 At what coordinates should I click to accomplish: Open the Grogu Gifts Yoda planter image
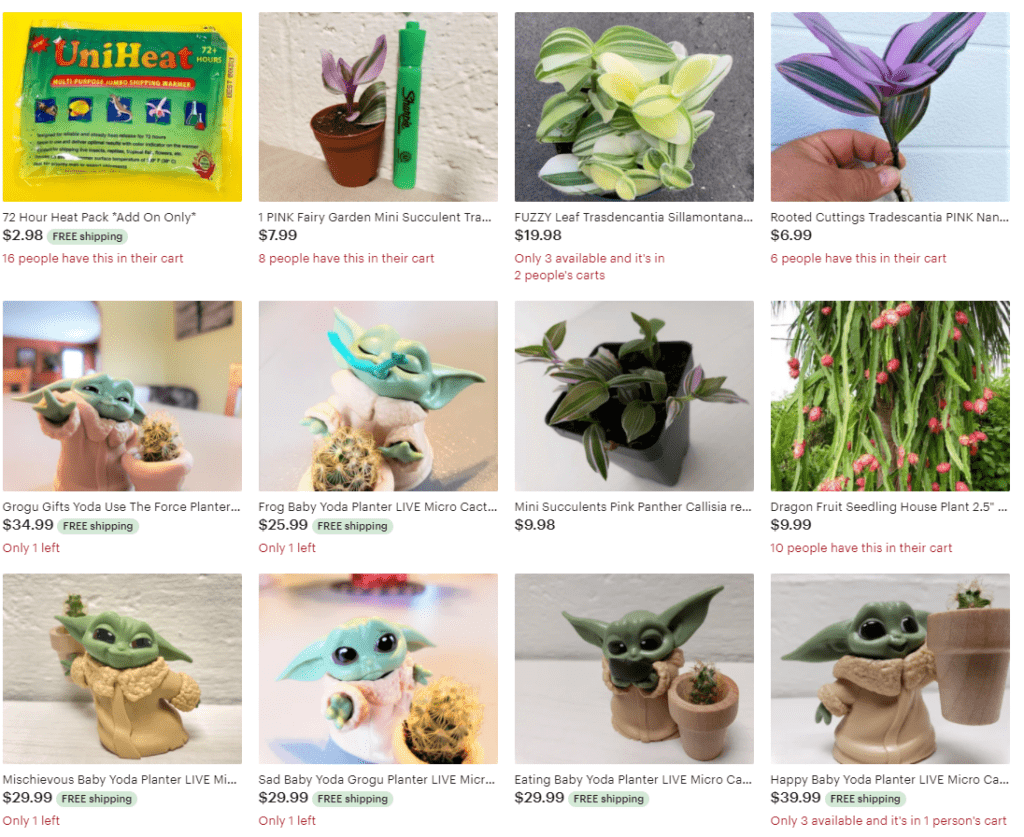122,396
